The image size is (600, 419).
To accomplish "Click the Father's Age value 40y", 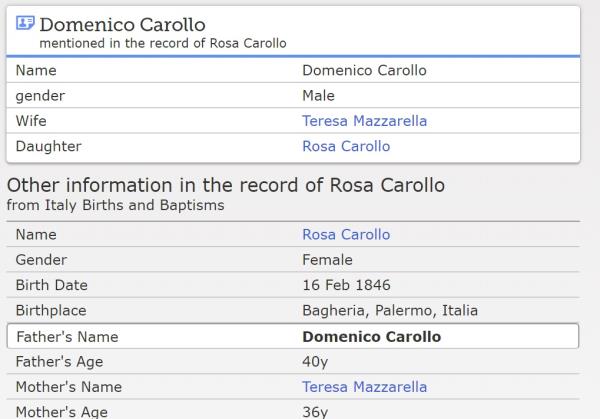I will (315, 362).
